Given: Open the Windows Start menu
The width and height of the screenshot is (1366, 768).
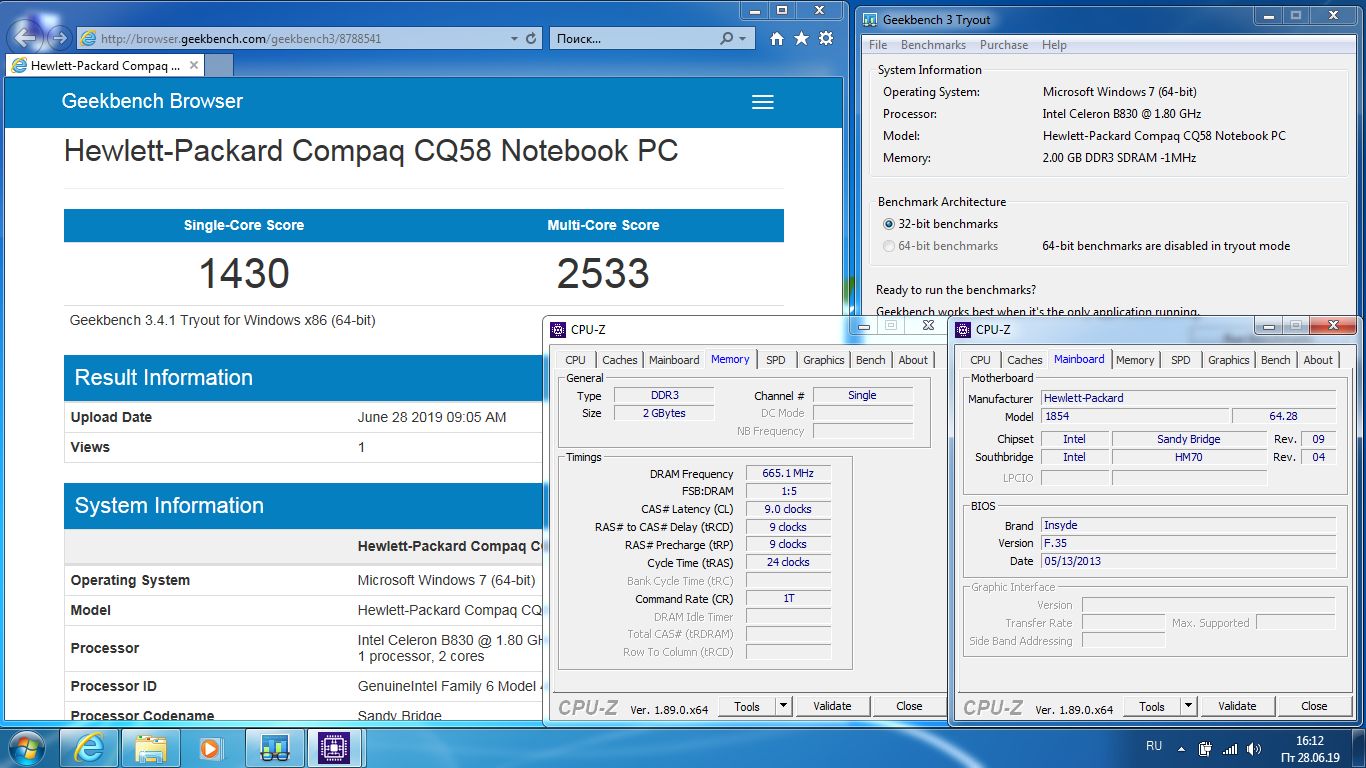Looking at the screenshot, I should pos(25,747).
